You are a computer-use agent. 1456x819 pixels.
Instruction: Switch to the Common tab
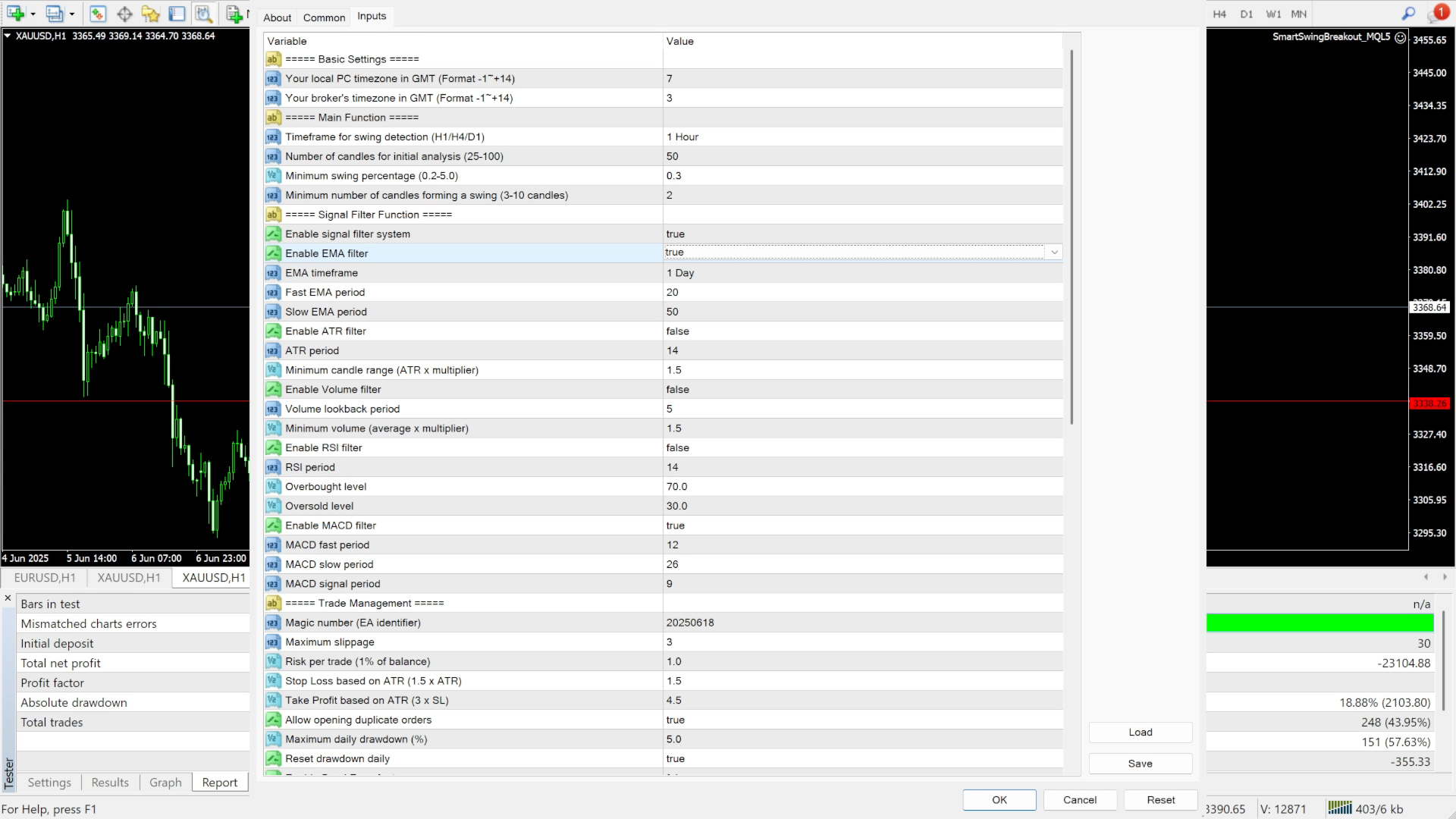(x=324, y=17)
